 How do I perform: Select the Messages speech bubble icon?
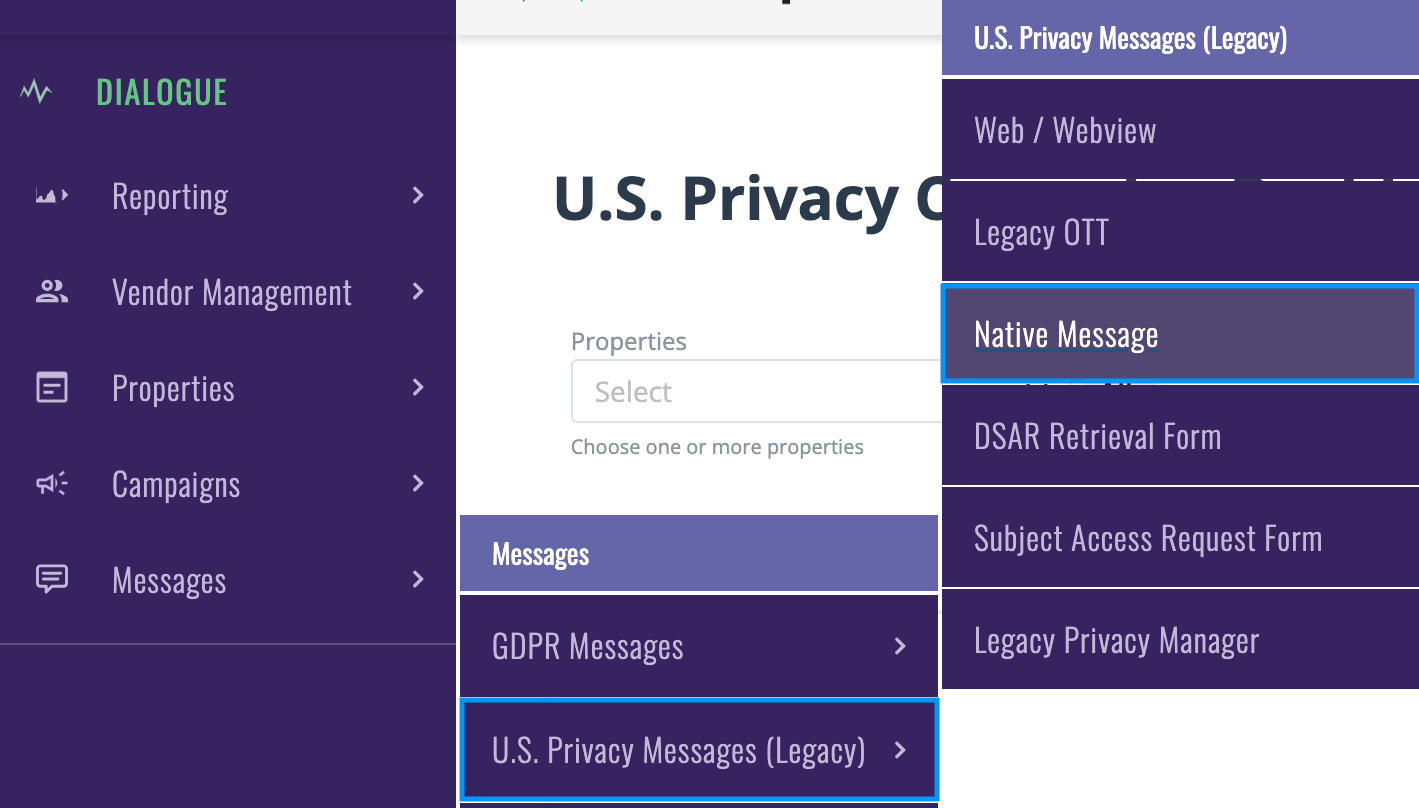click(x=52, y=579)
